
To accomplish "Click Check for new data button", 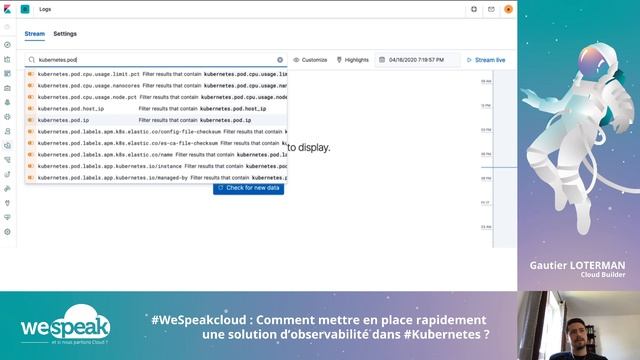I will pyautogui.click(x=248, y=188).
